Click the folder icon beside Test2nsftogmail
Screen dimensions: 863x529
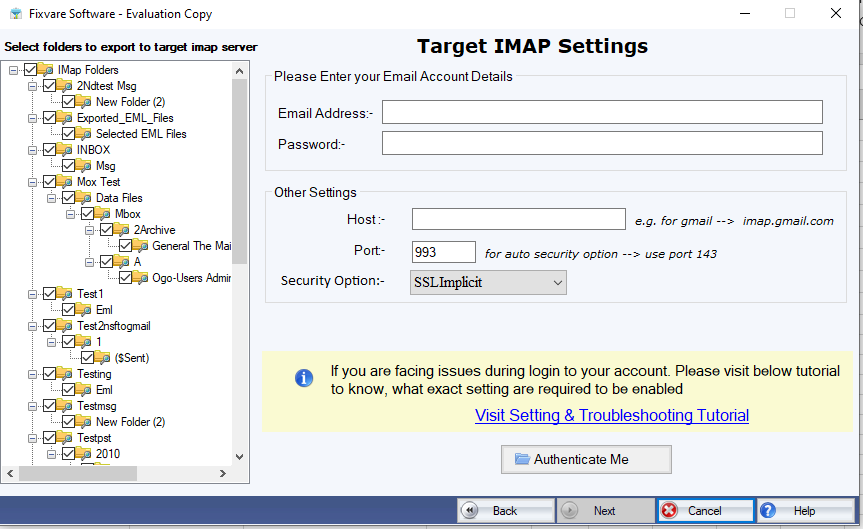[x=65, y=326]
